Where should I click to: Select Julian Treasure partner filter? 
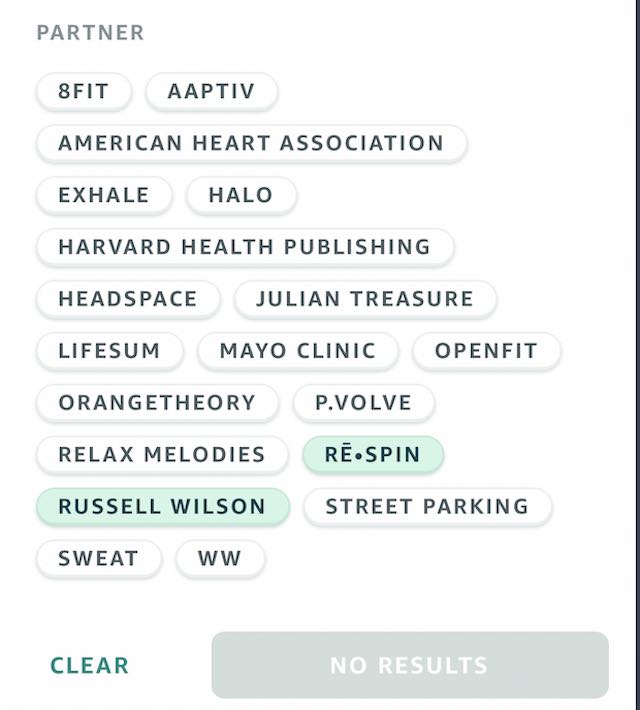click(365, 299)
